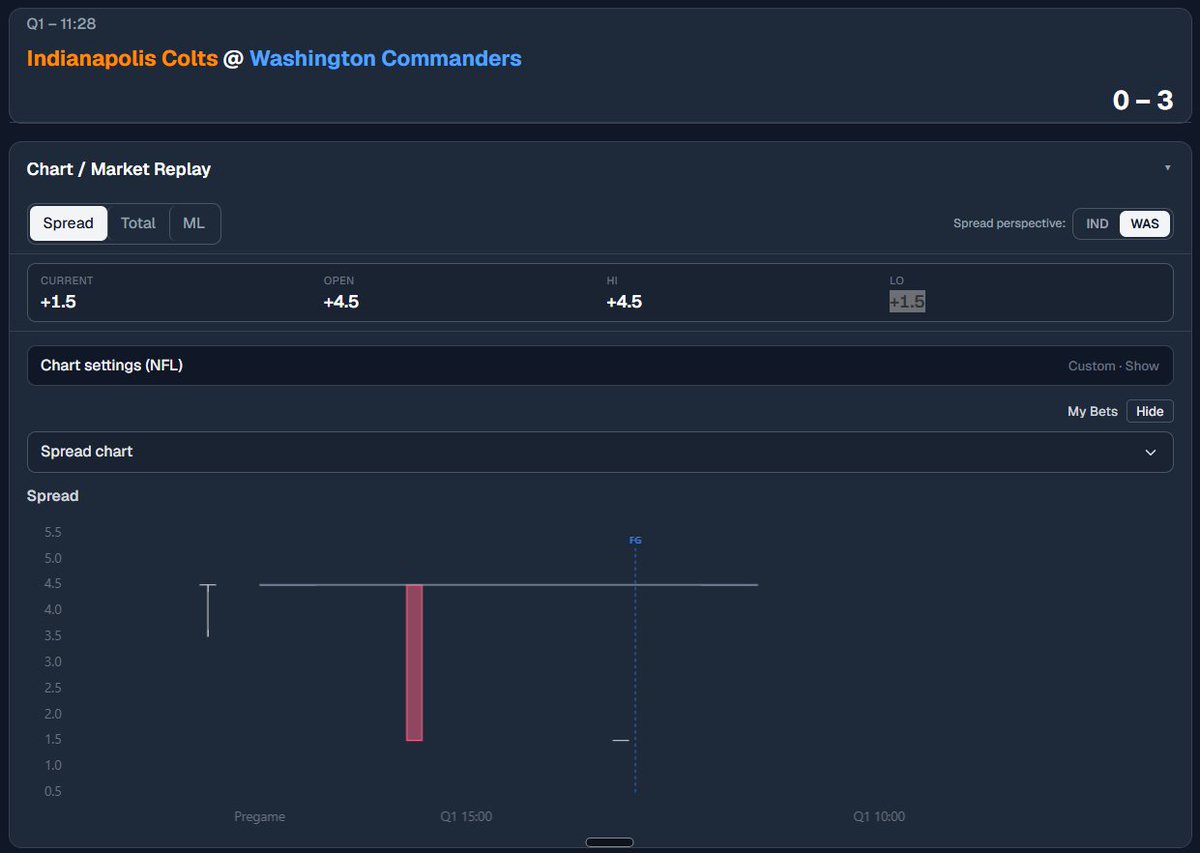Click the red spread drop candle
1200x853 pixels.
(414, 662)
